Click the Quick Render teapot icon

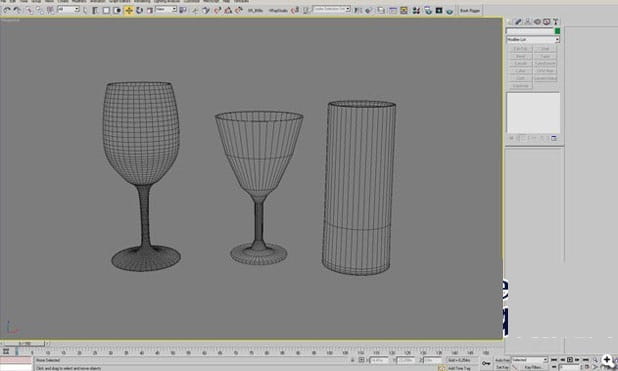449,11
